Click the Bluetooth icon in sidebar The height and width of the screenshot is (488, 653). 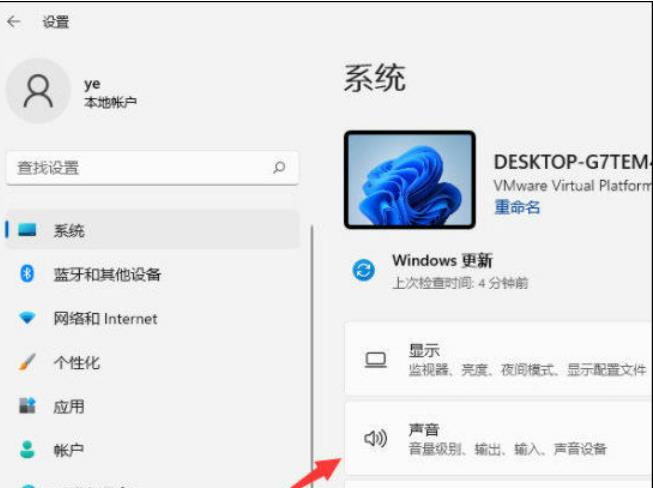[27, 274]
